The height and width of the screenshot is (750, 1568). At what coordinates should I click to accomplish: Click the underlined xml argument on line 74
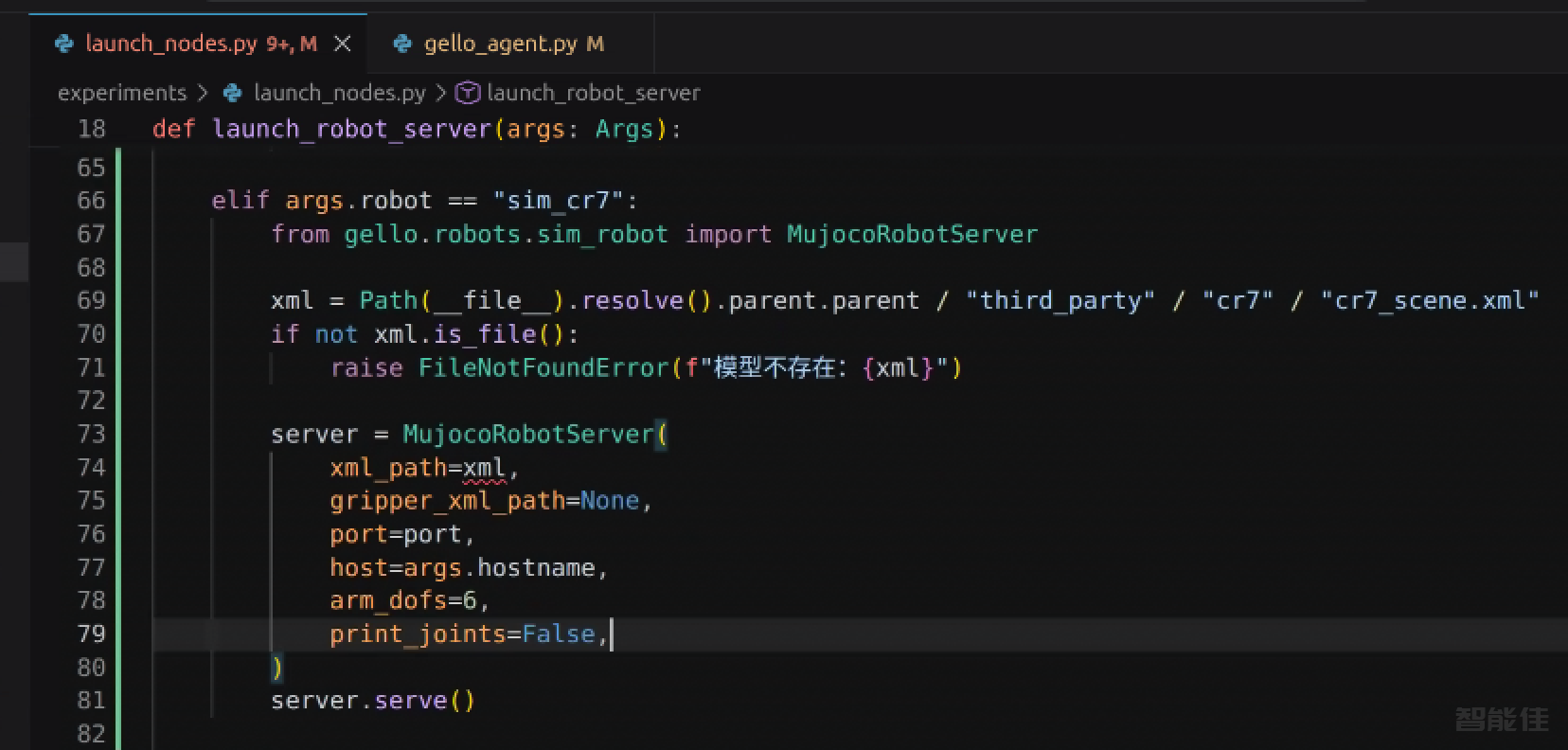(x=484, y=468)
